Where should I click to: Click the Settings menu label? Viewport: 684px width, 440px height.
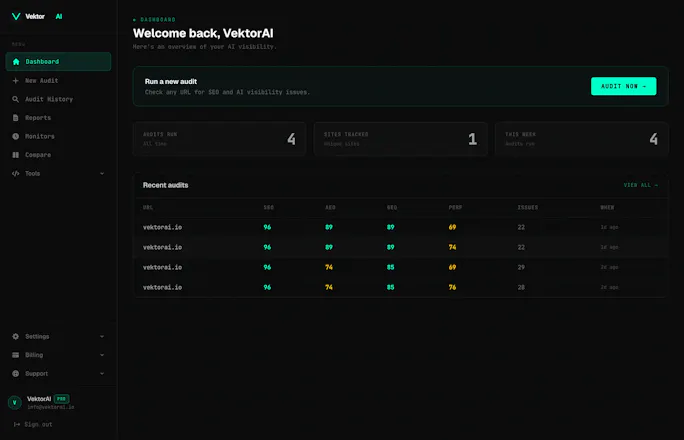37,337
